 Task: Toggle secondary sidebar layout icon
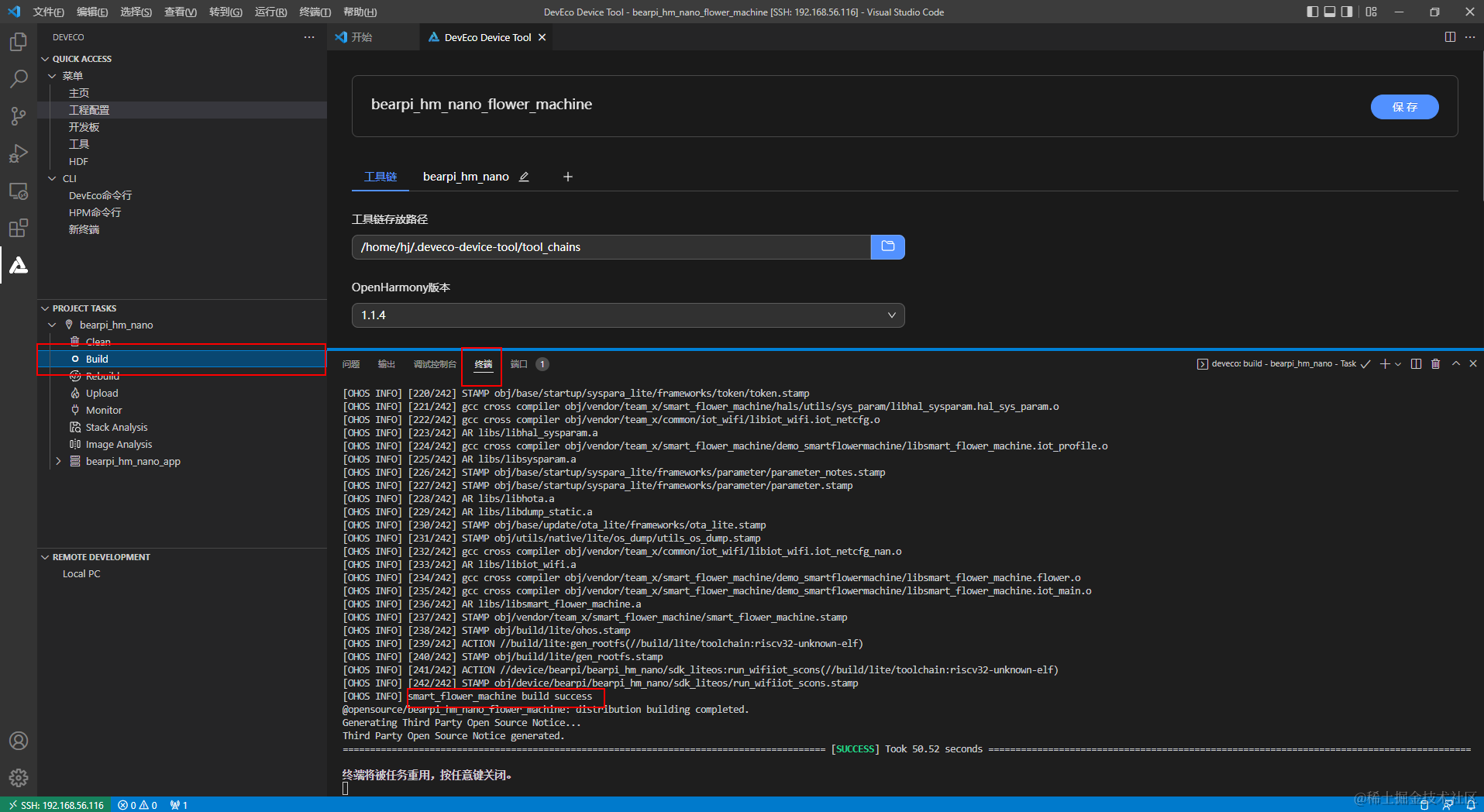point(1347,12)
